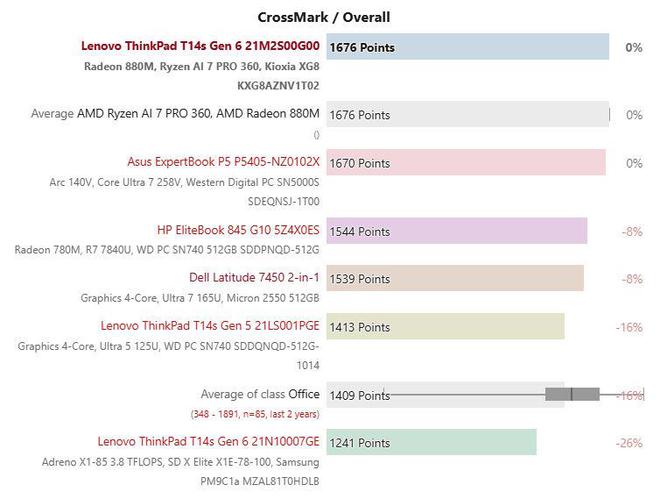Click the green 1241 Points bar
The width and height of the screenshot is (660, 499).
[431, 442]
